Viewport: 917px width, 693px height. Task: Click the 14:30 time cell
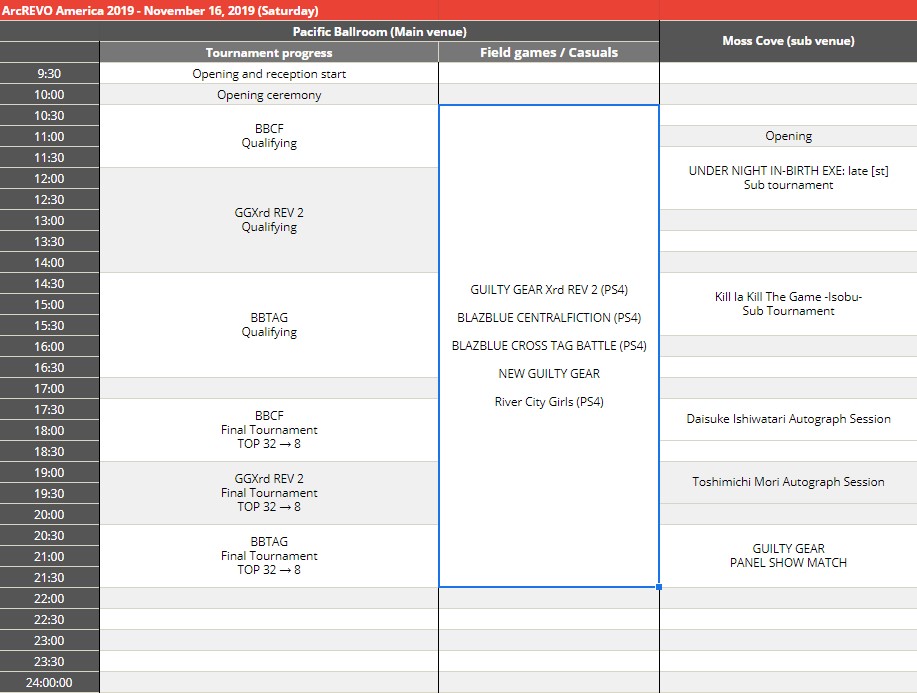tap(49, 284)
